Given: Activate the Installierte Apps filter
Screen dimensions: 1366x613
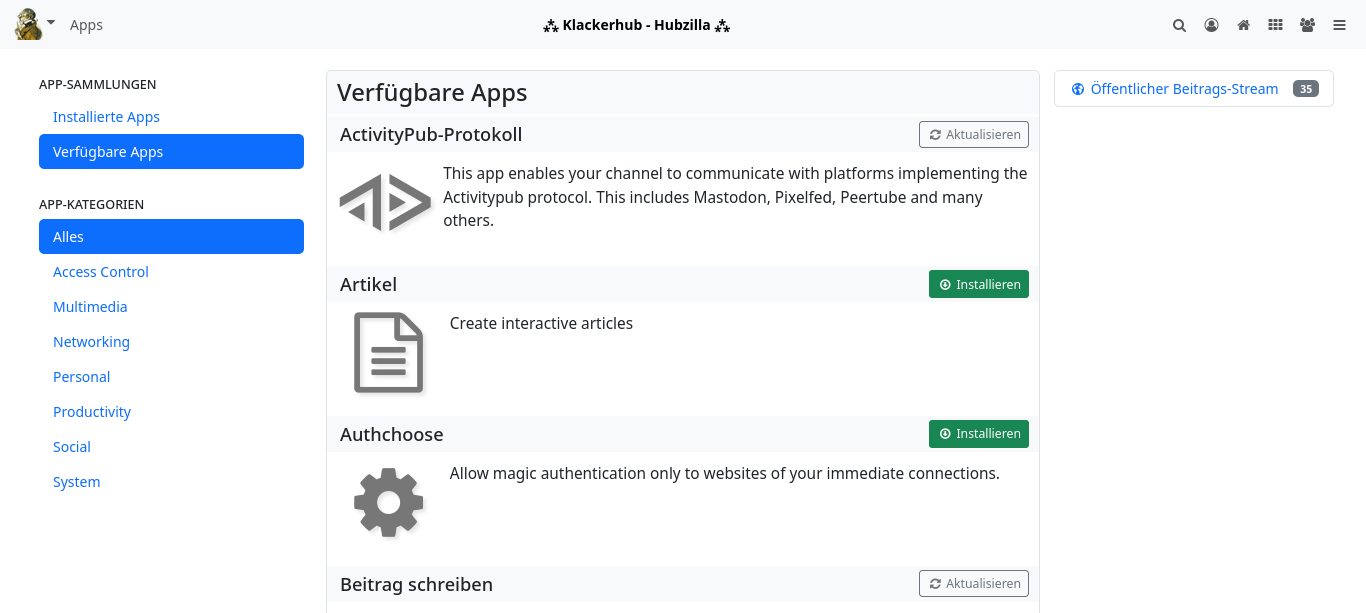Looking at the screenshot, I should [106, 116].
